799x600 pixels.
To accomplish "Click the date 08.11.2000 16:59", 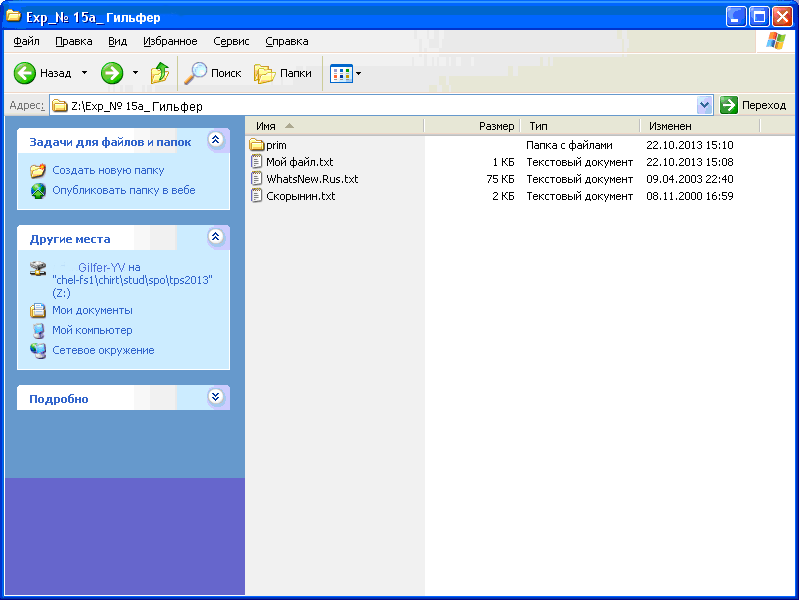I will [689, 196].
